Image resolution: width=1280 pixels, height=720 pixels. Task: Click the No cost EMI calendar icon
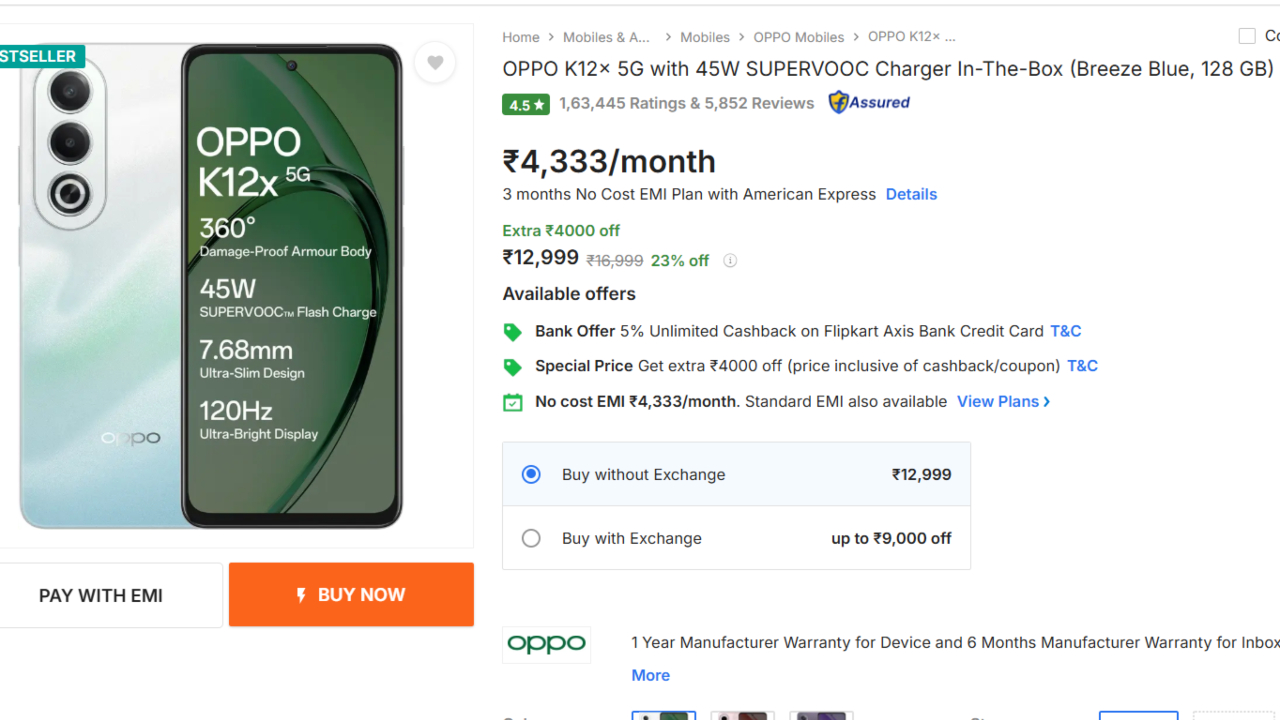tap(513, 402)
